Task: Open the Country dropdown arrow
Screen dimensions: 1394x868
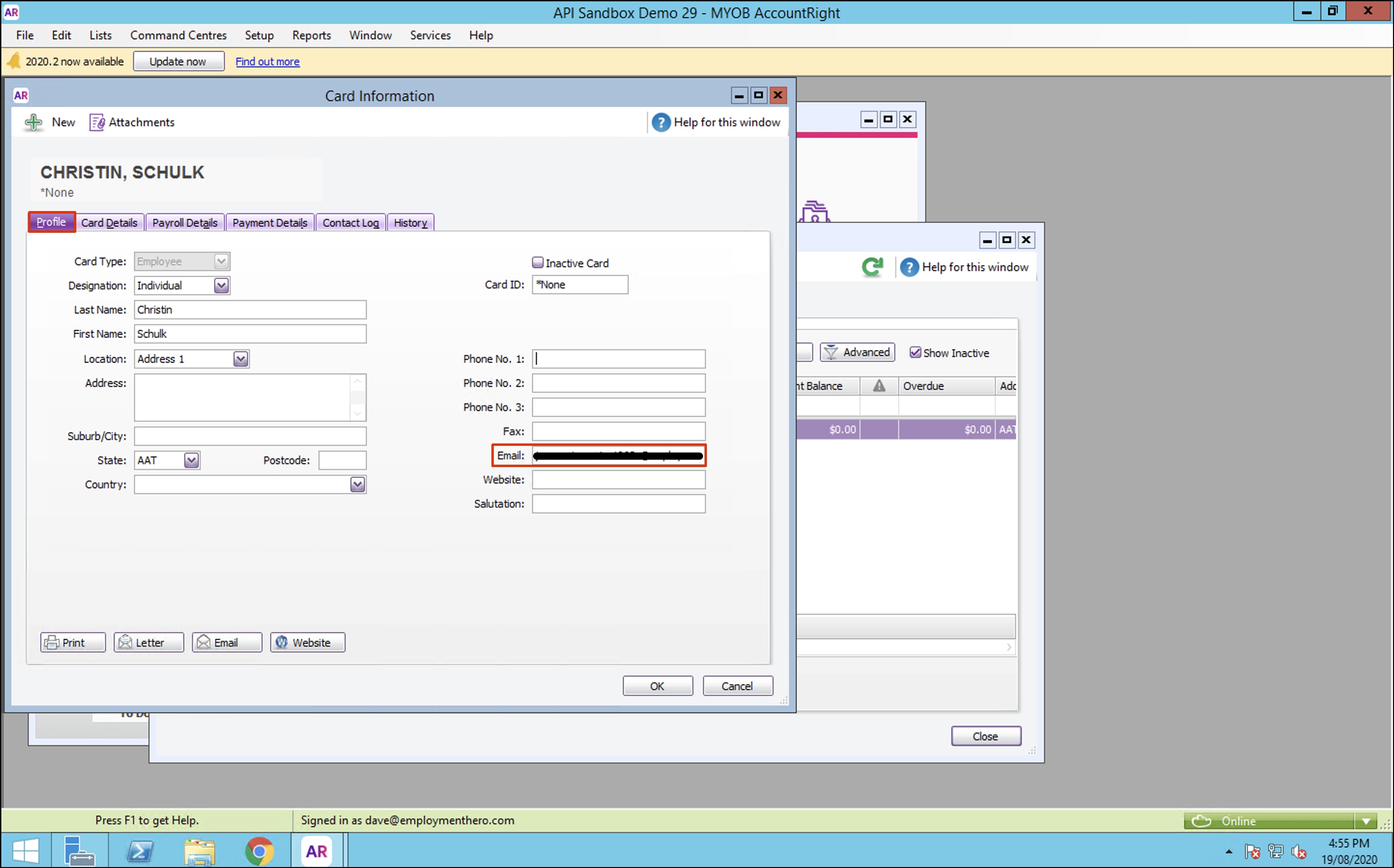Action: coord(357,484)
